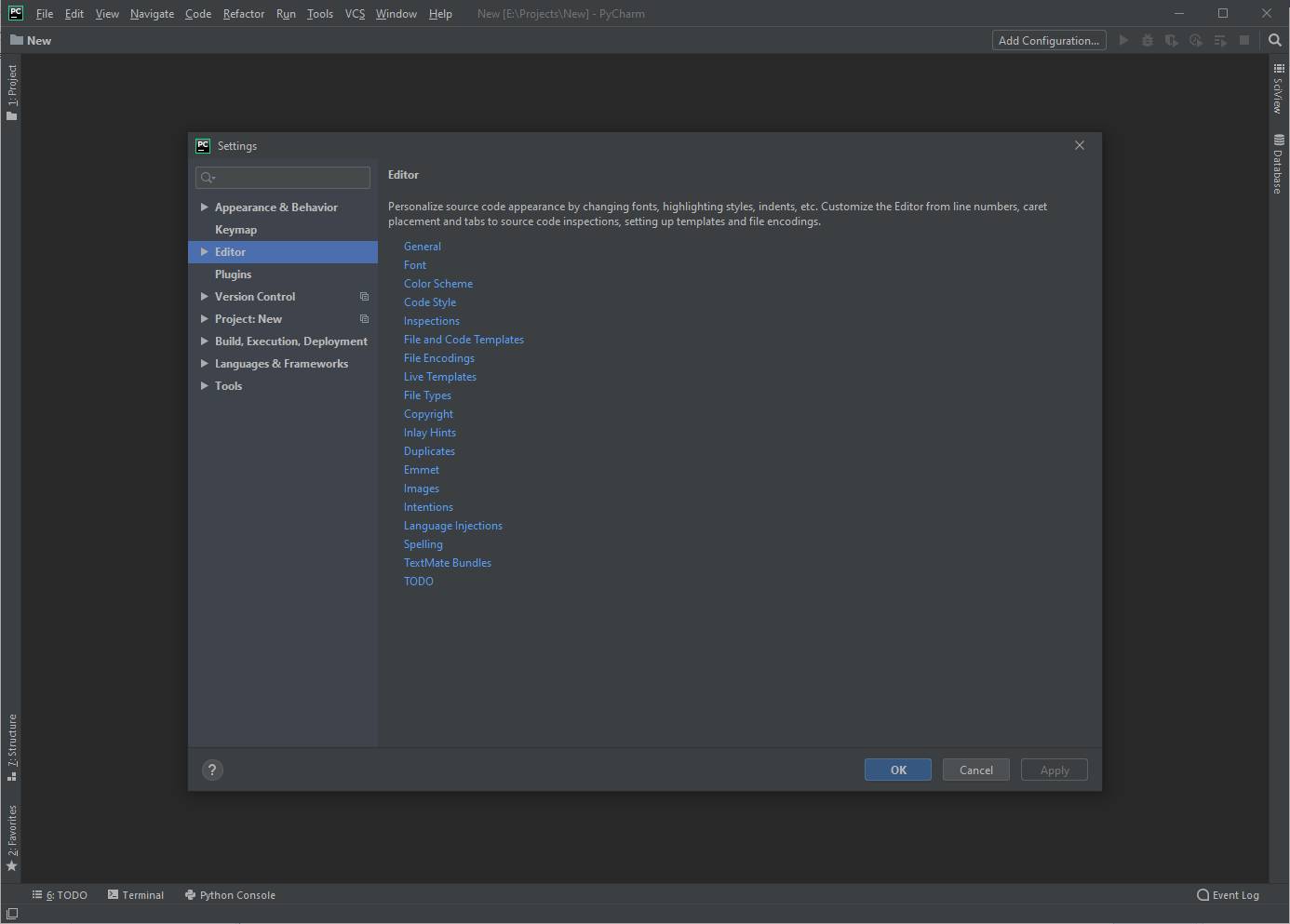
Task: Open the Window menu
Action: (x=396, y=14)
